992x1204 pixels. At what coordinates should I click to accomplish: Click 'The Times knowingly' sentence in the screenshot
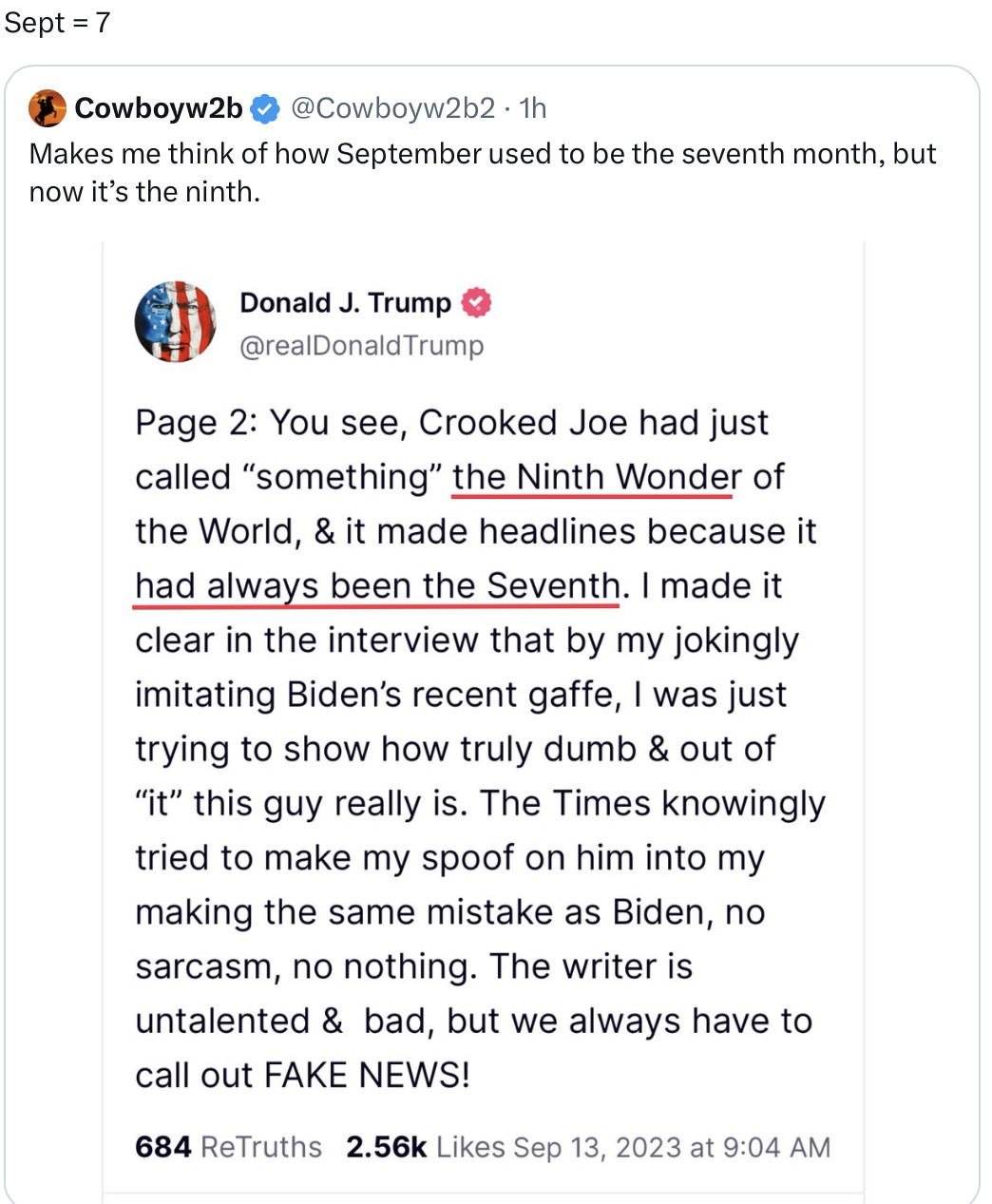click(x=652, y=803)
